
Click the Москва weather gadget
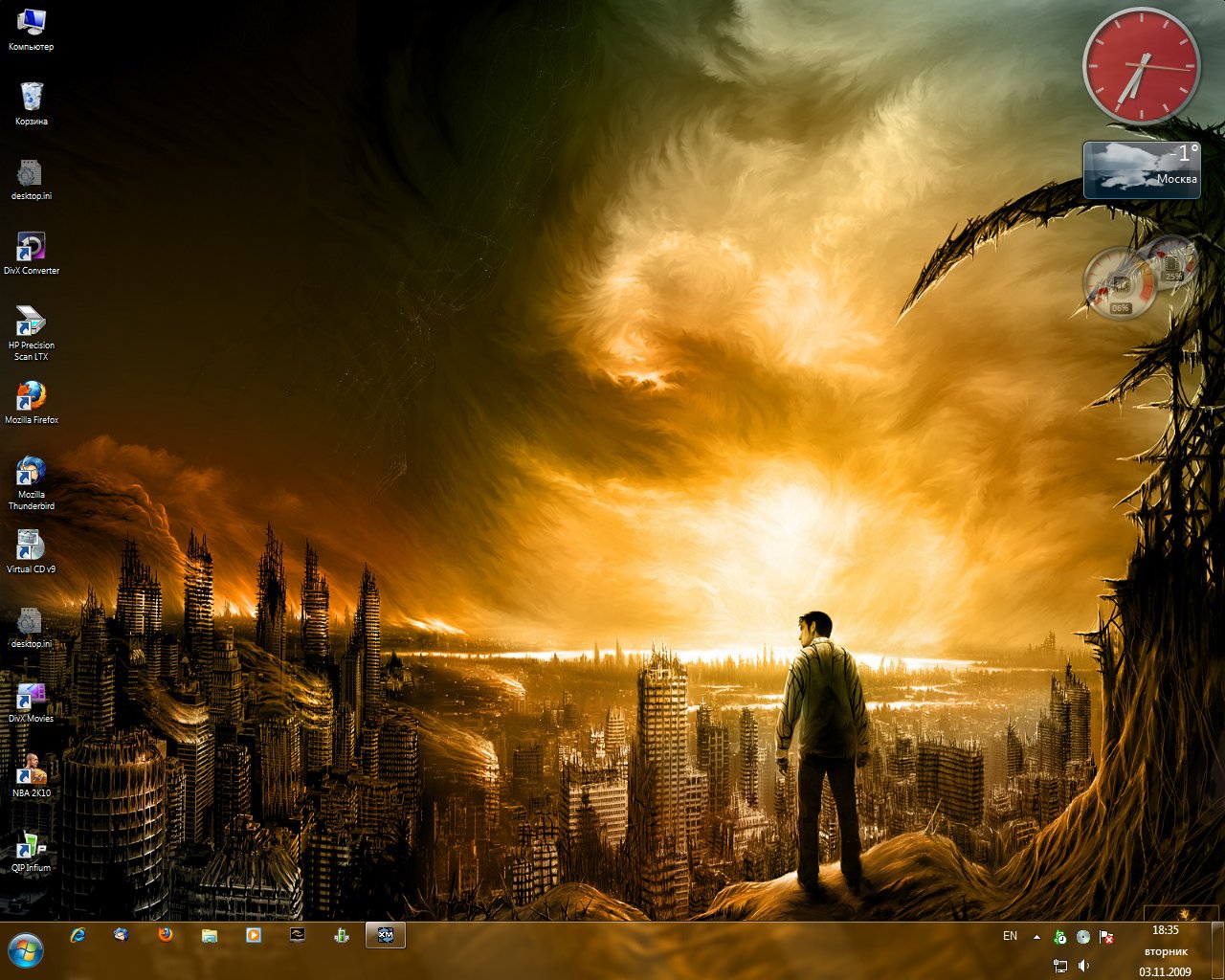[x=1141, y=170]
